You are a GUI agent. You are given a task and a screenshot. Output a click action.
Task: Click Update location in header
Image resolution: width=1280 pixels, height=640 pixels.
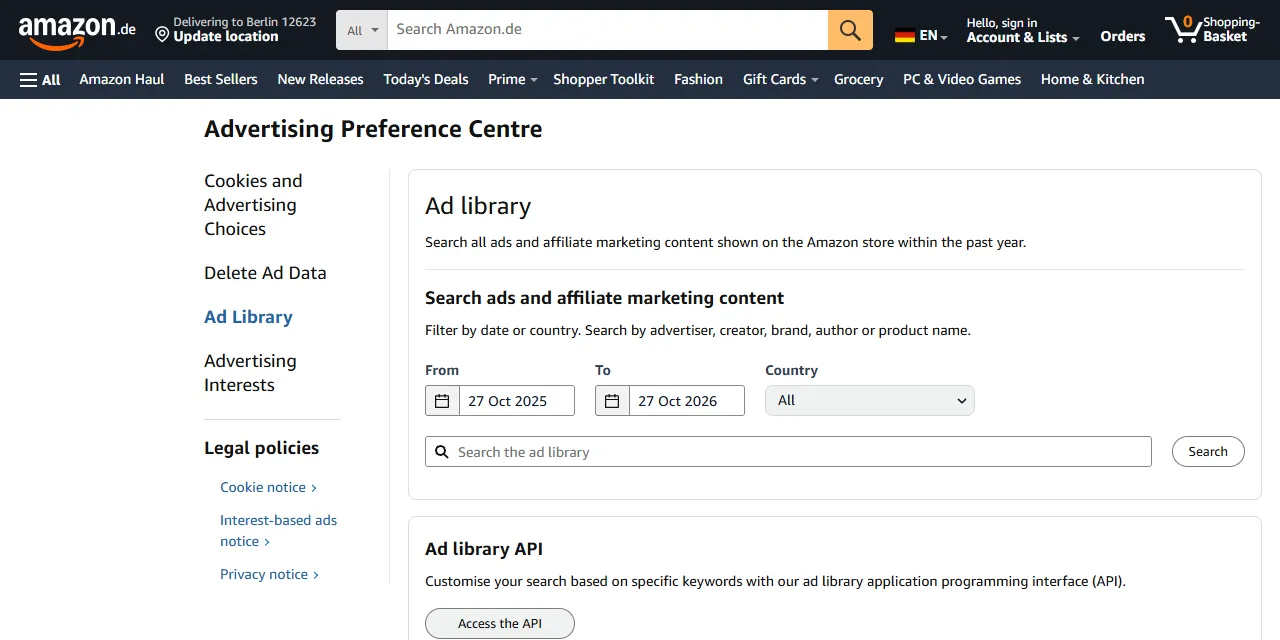pos(226,36)
